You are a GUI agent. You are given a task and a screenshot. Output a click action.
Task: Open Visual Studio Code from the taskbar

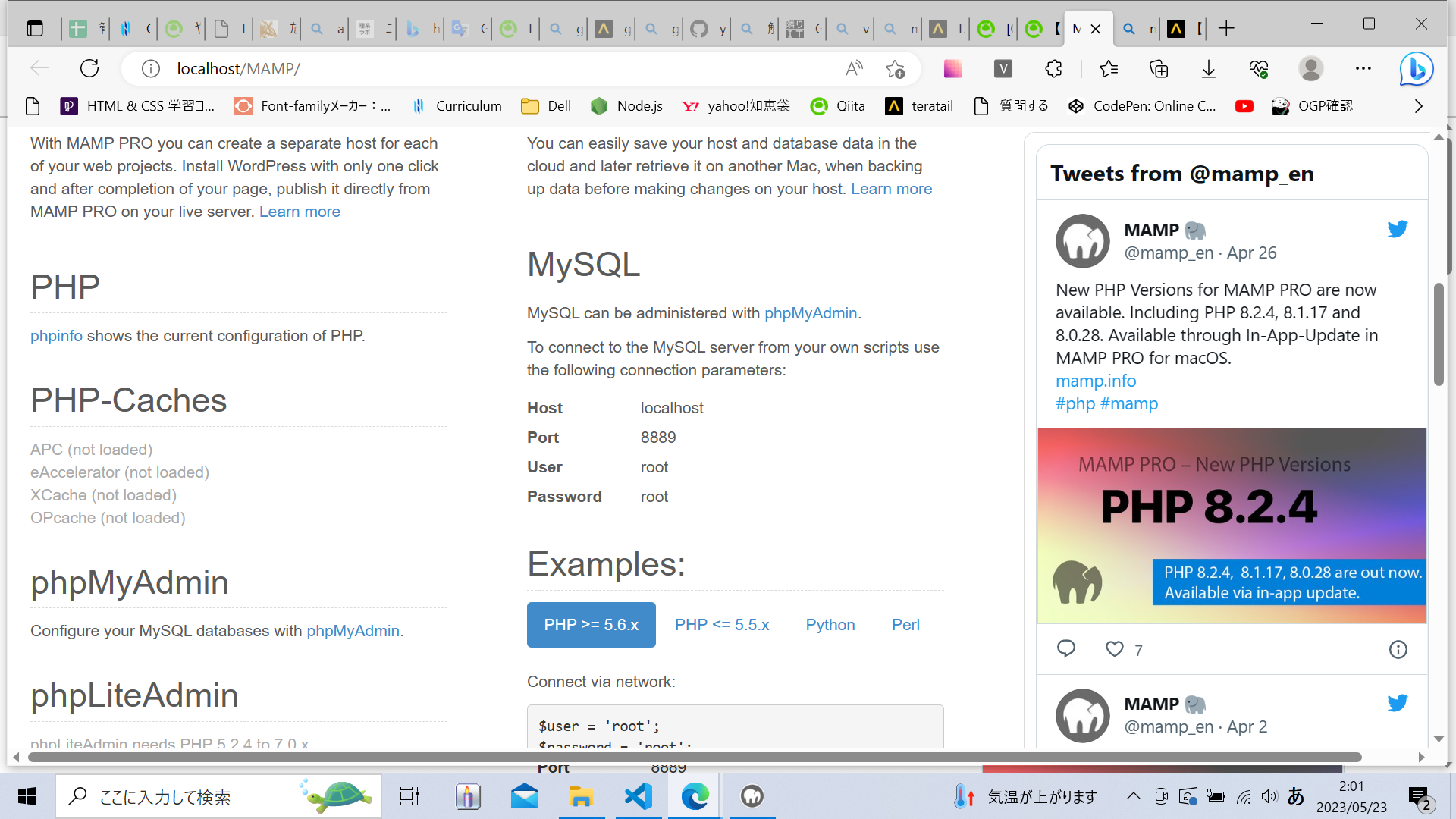tap(638, 796)
